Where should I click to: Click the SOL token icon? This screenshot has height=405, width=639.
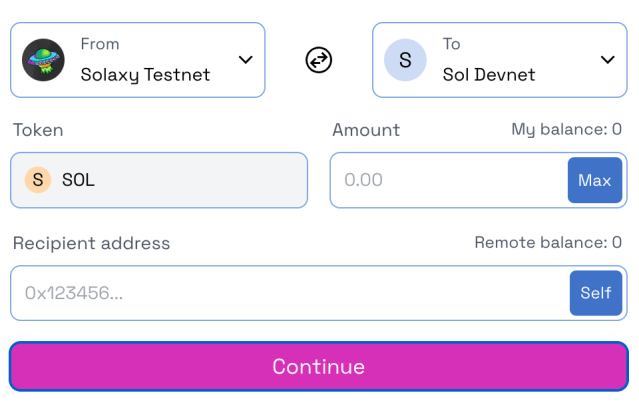[38, 180]
